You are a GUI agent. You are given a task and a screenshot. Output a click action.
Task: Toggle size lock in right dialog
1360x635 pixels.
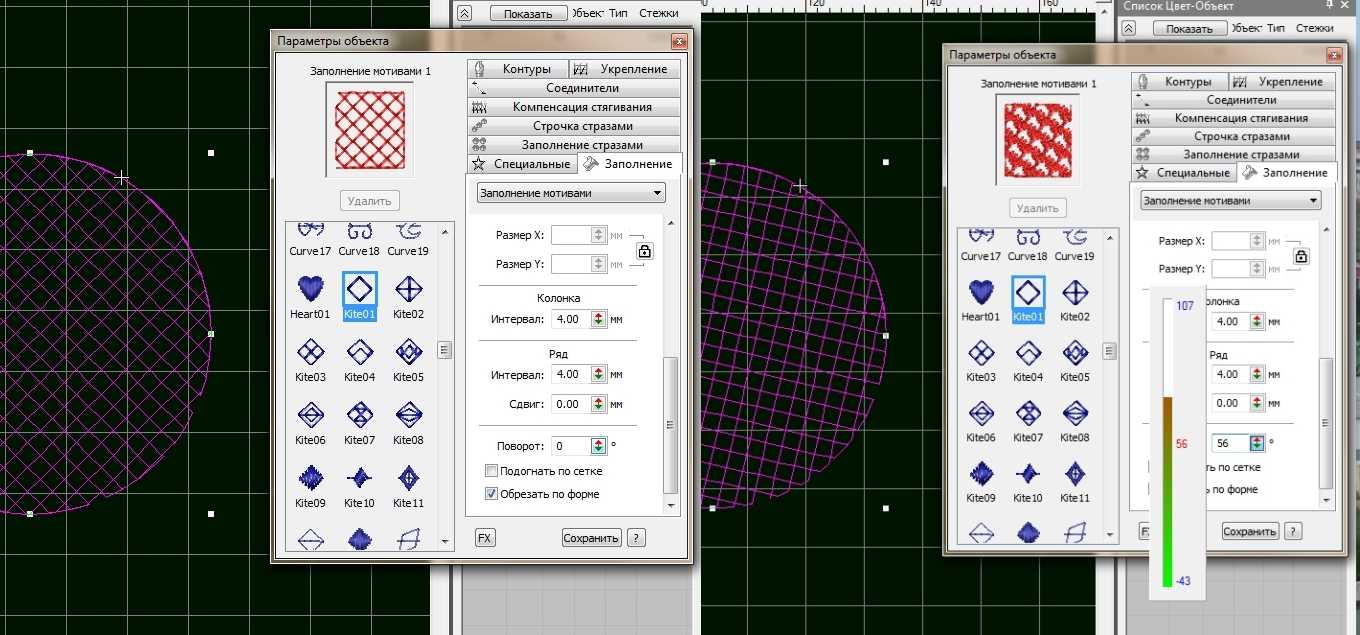tap(1300, 256)
